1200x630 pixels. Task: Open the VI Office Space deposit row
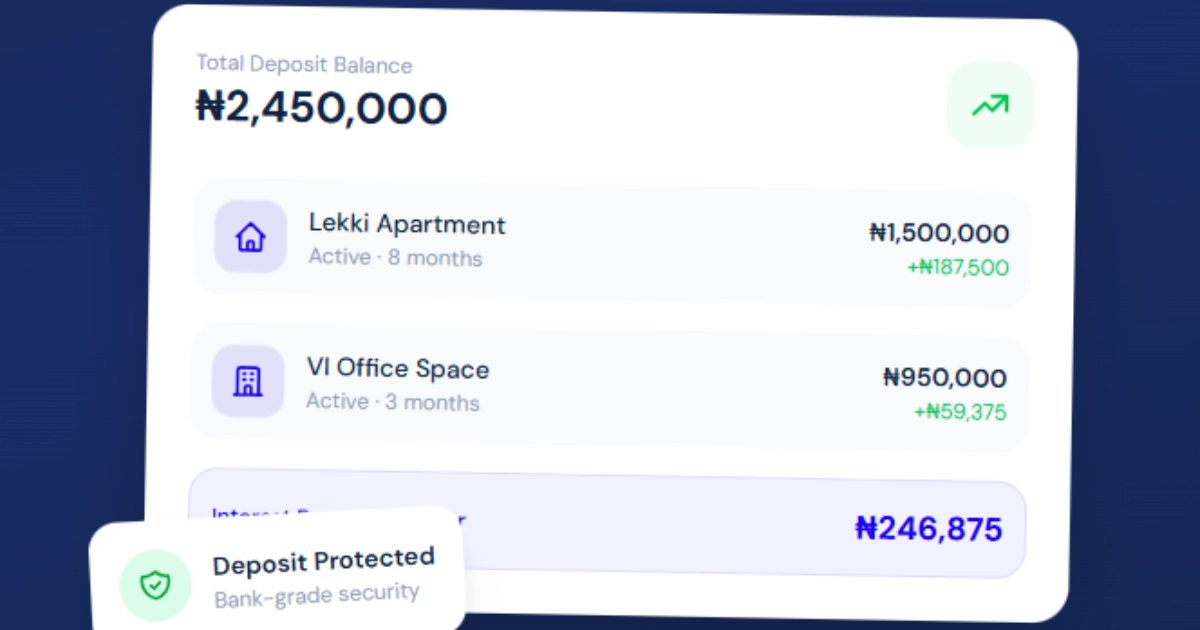pyautogui.click(x=610, y=381)
